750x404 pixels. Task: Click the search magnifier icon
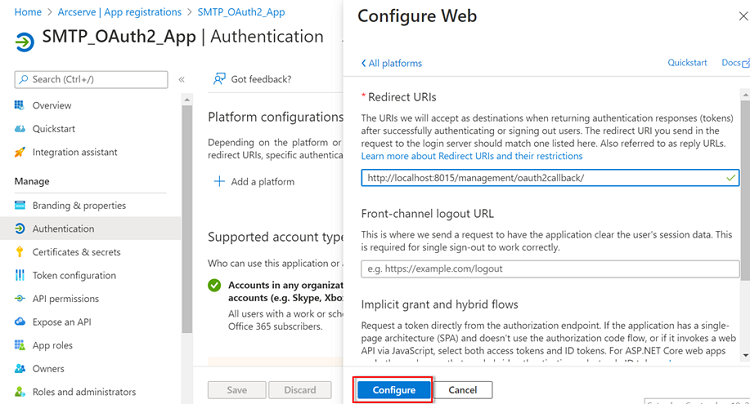click(23, 79)
